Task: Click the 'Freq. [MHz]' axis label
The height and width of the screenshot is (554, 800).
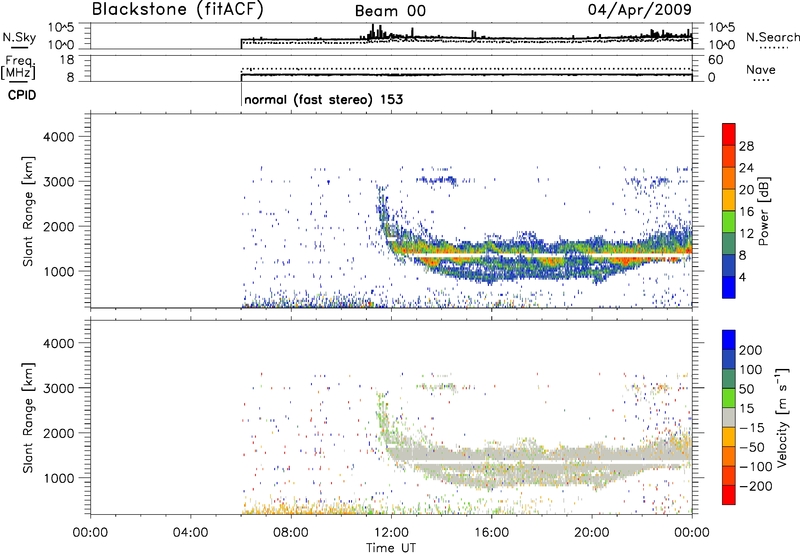Action: [19, 68]
